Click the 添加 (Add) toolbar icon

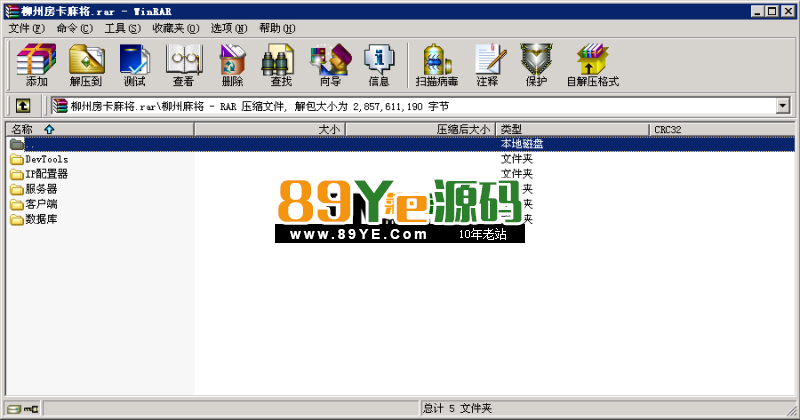[36, 65]
